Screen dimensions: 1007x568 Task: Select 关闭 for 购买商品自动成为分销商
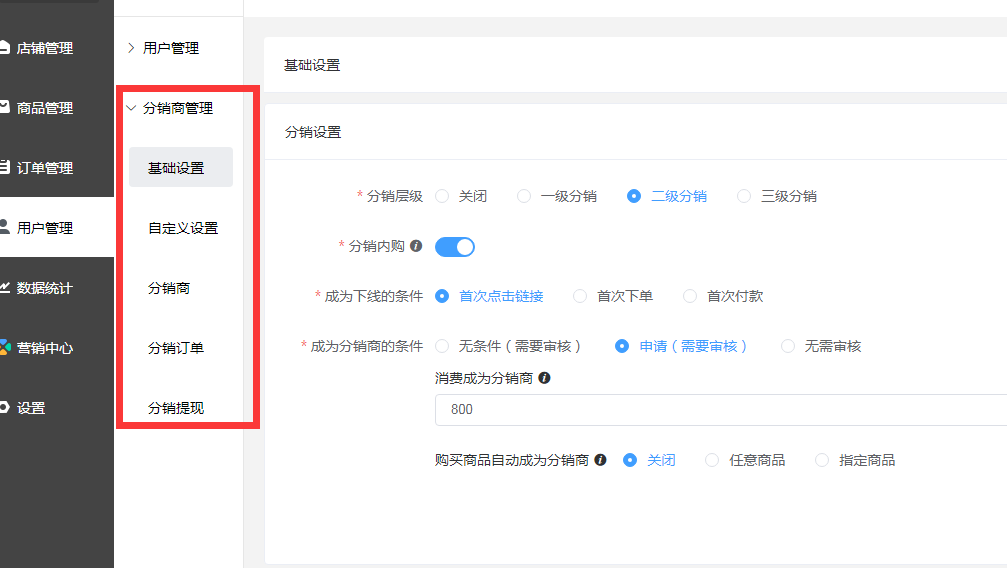tap(630, 460)
